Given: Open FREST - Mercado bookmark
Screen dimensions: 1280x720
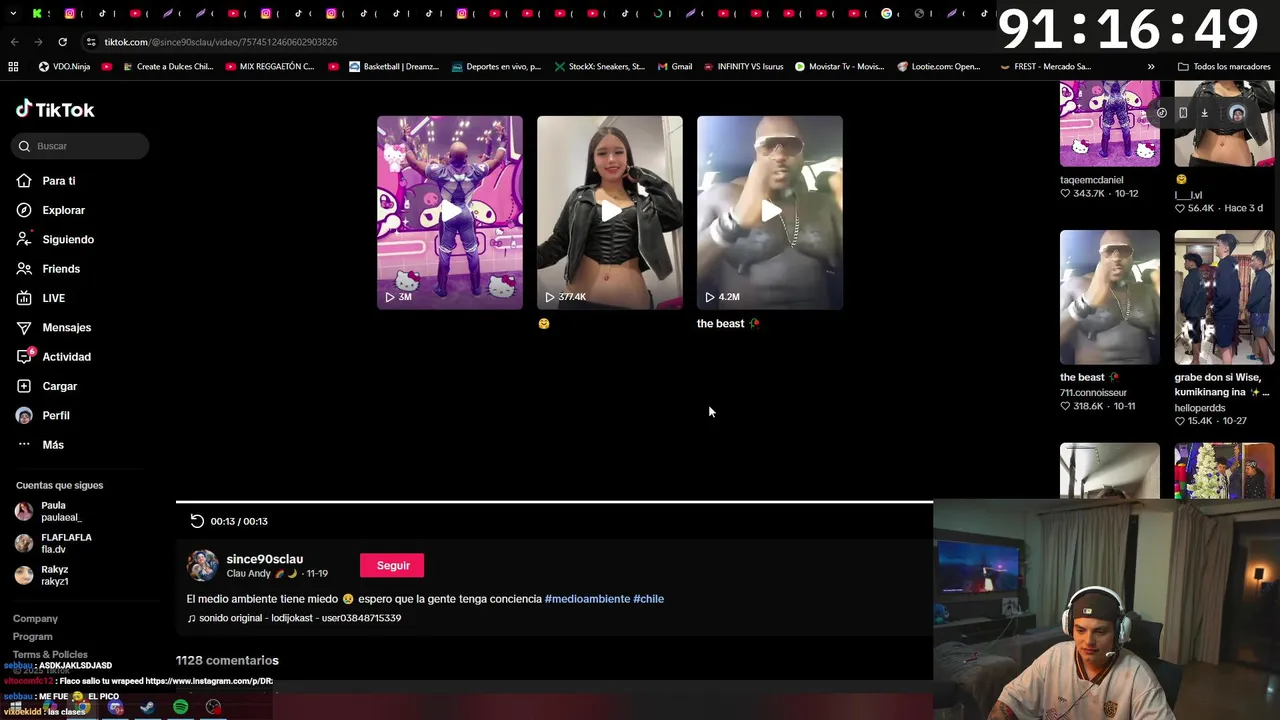Looking at the screenshot, I should [1045, 67].
